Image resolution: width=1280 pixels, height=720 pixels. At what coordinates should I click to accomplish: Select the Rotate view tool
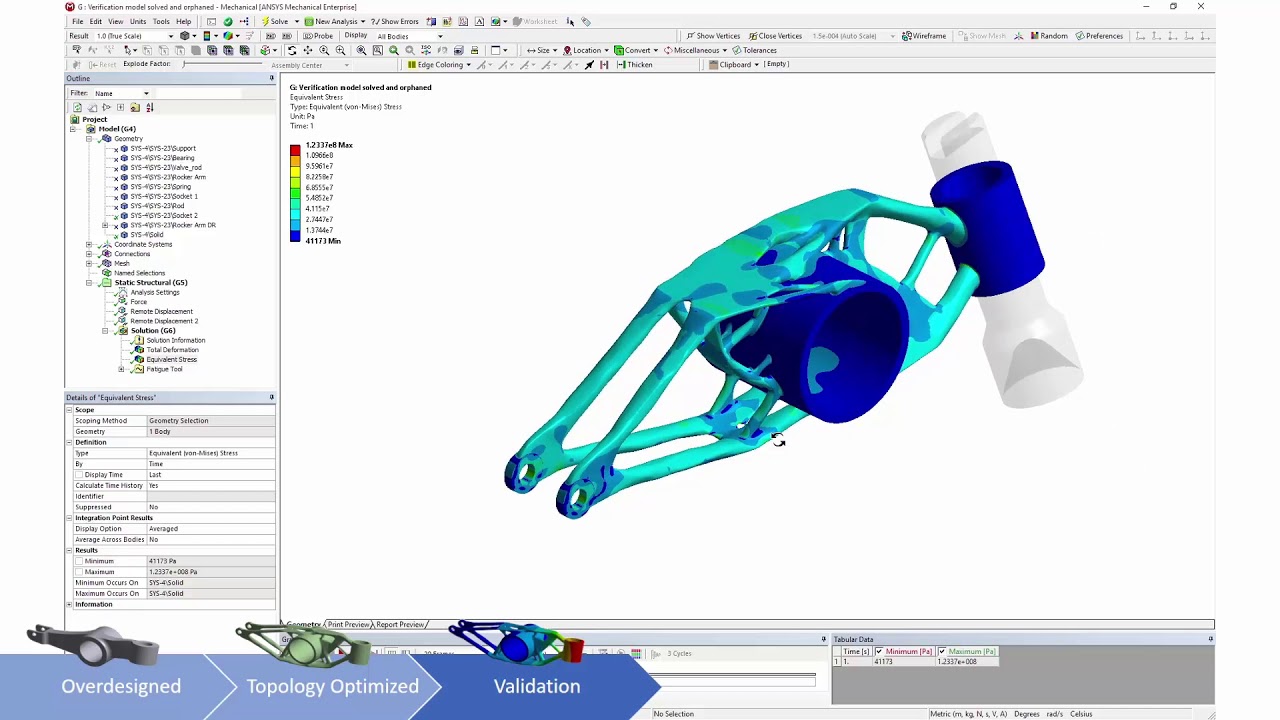click(292, 50)
